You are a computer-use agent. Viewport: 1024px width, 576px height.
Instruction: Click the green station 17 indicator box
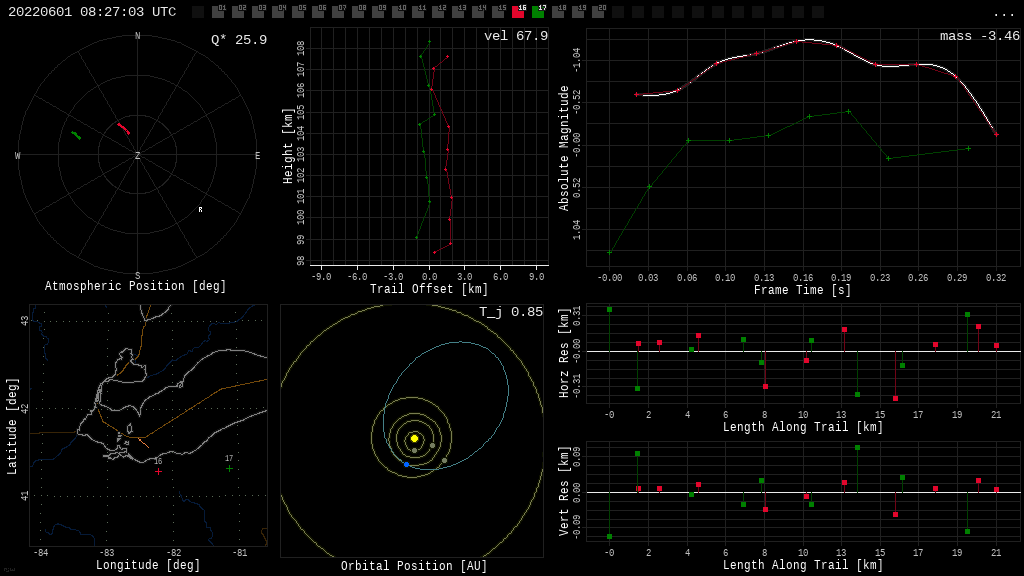click(x=537, y=12)
